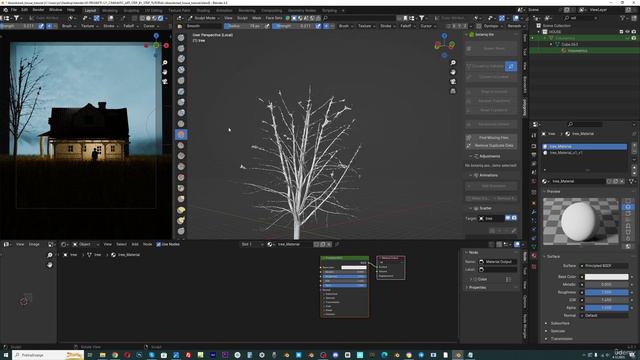Select the Flatten sculpt brush
Viewport: 640px width, 360px height.
[x=181, y=145]
